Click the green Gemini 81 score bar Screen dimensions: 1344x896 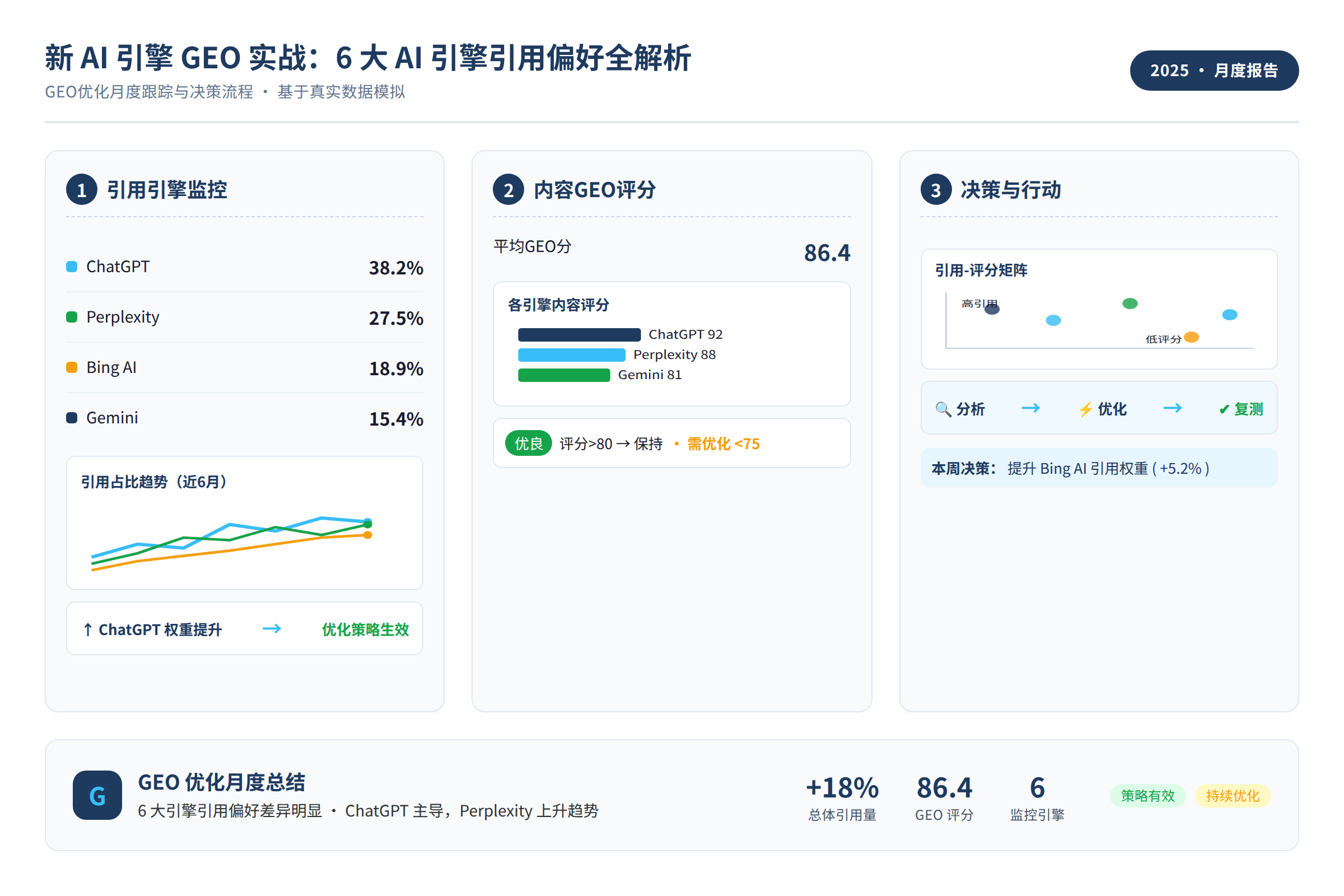pos(564,375)
